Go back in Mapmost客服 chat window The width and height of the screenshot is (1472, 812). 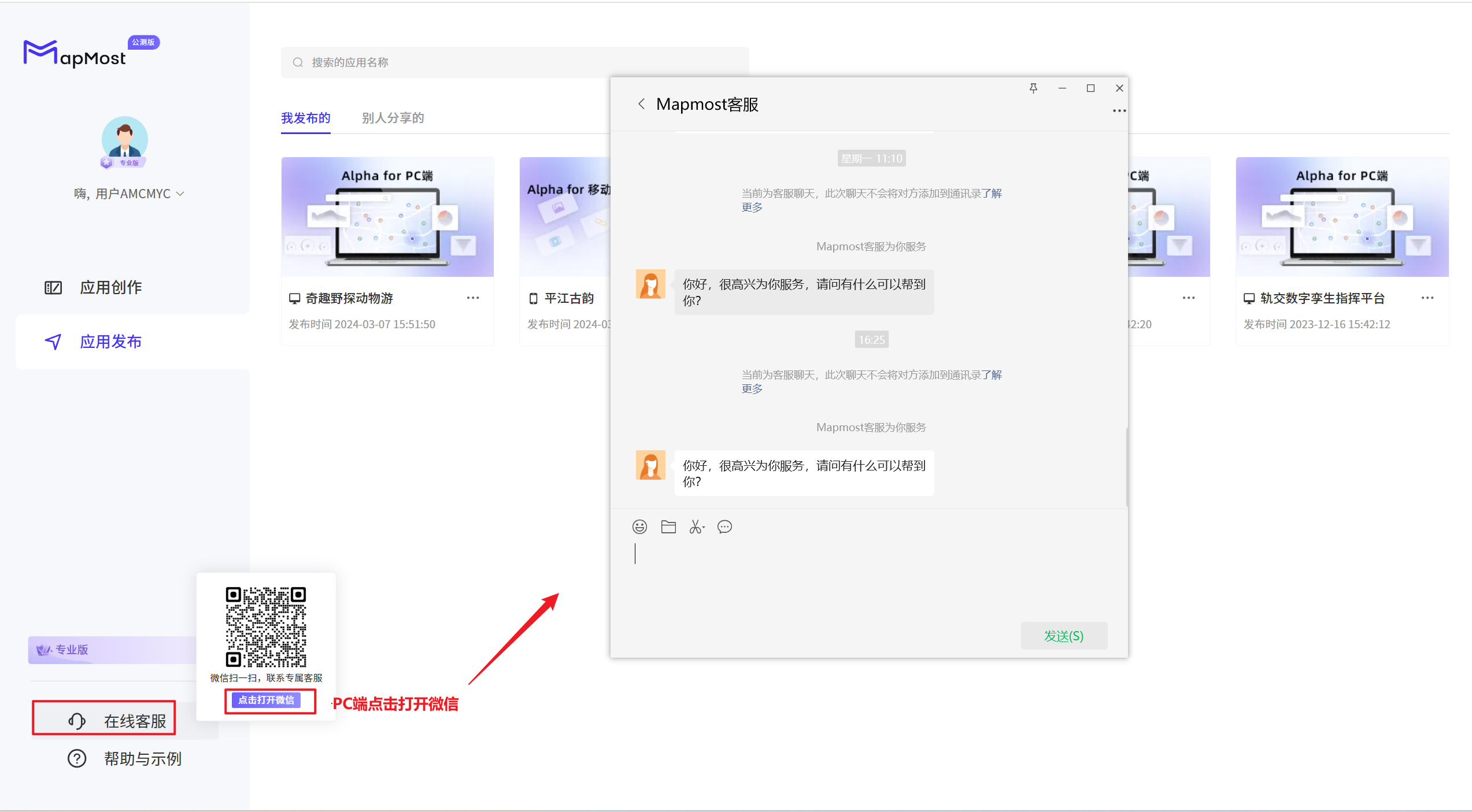(641, 104)
